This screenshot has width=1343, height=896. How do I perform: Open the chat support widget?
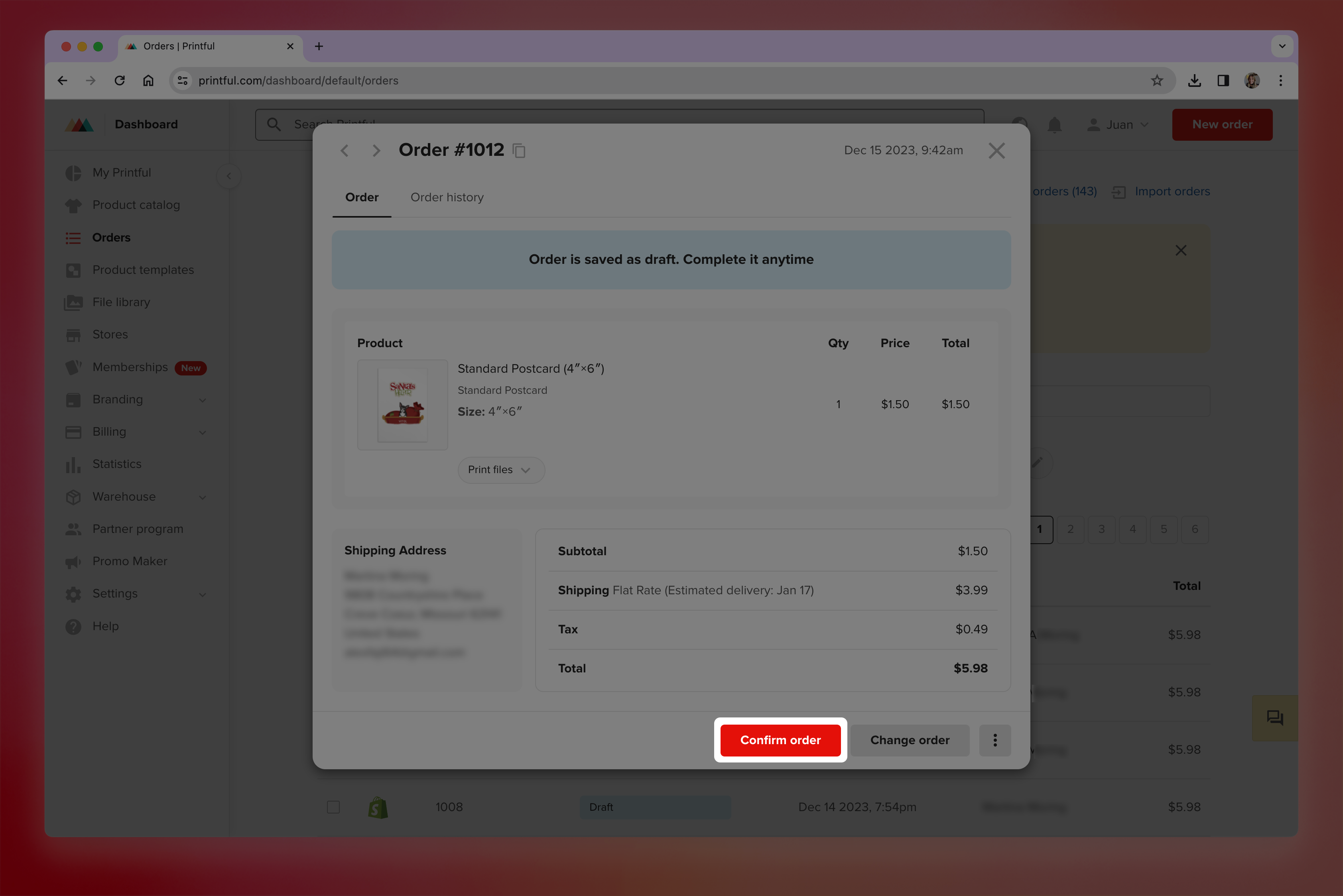(1274, 717)
